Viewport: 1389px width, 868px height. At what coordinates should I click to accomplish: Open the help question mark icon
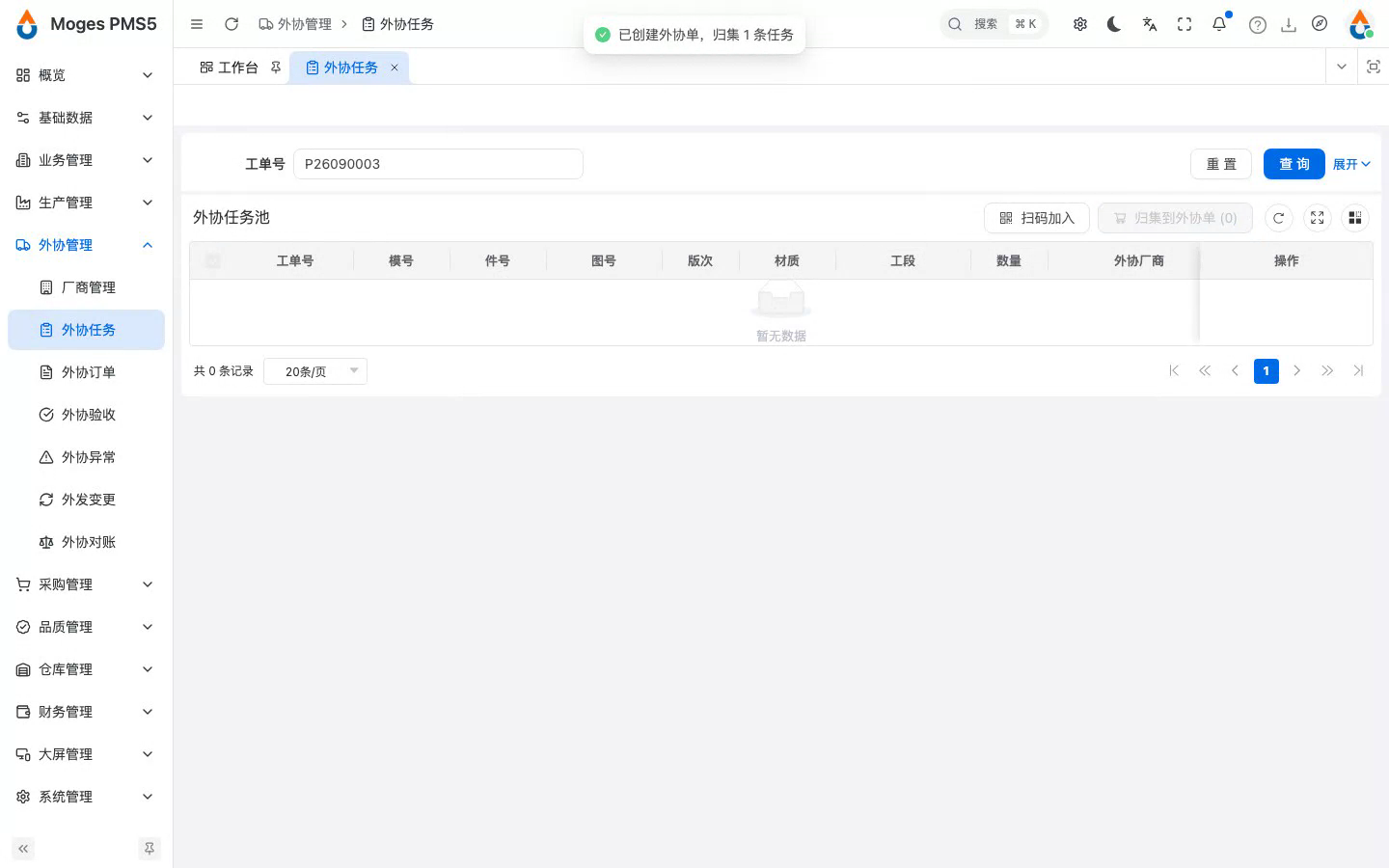tap(1258, 25)
